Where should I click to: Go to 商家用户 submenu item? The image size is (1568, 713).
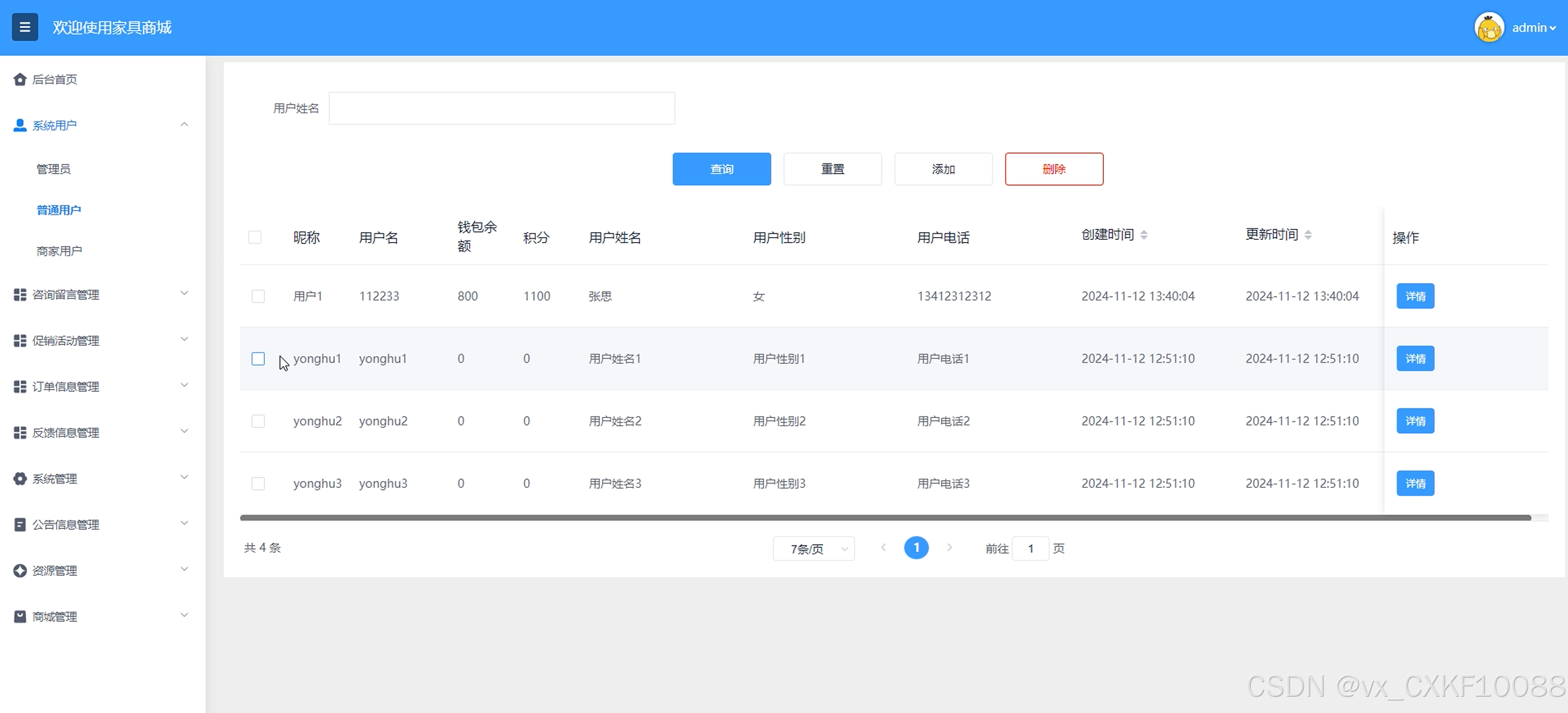59,251
